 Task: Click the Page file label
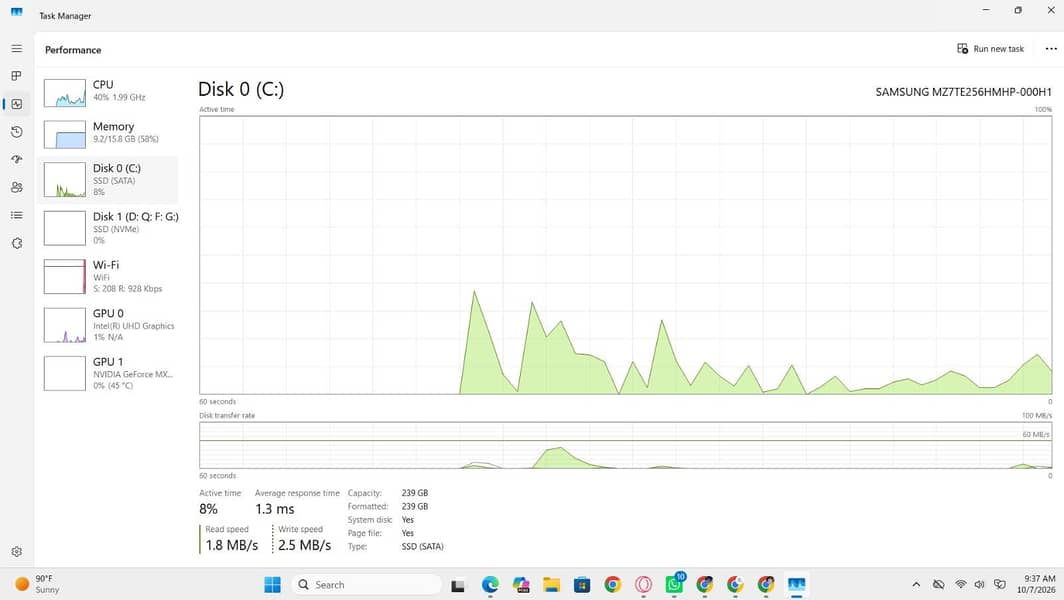tap(366, 533)
